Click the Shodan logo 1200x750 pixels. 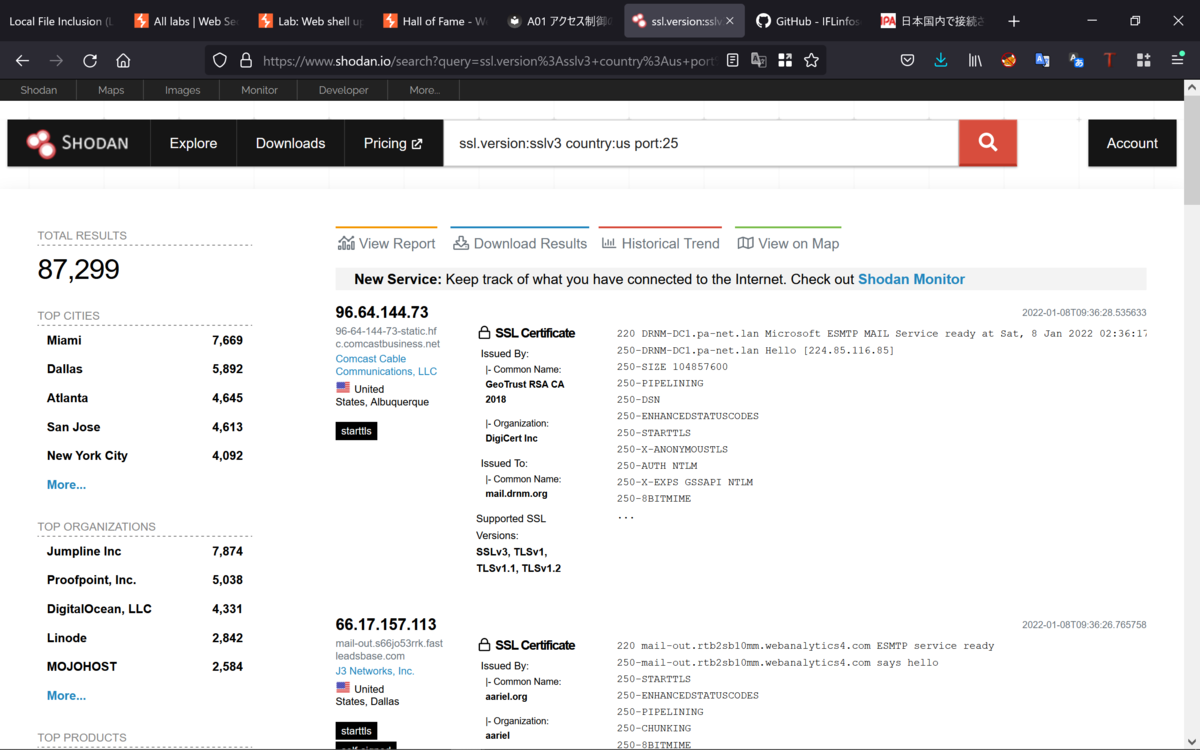click(78, 143)
